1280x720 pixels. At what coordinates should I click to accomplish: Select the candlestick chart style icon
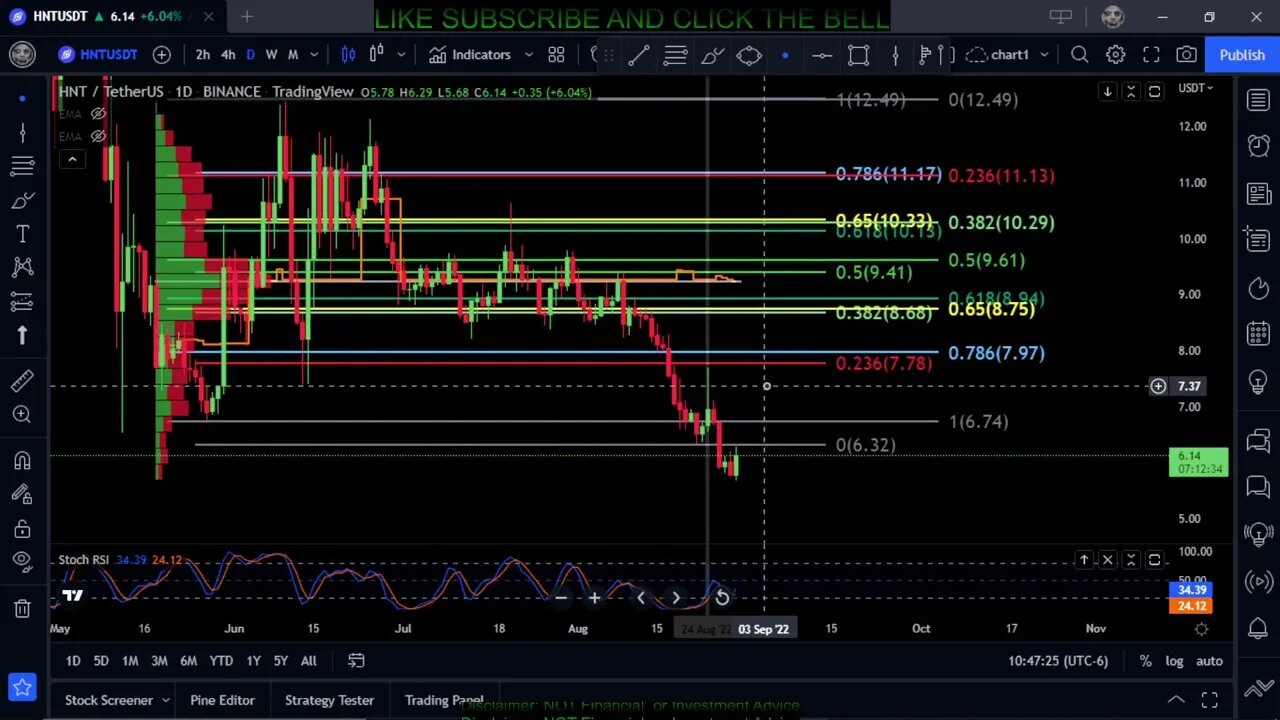point(348,55)
